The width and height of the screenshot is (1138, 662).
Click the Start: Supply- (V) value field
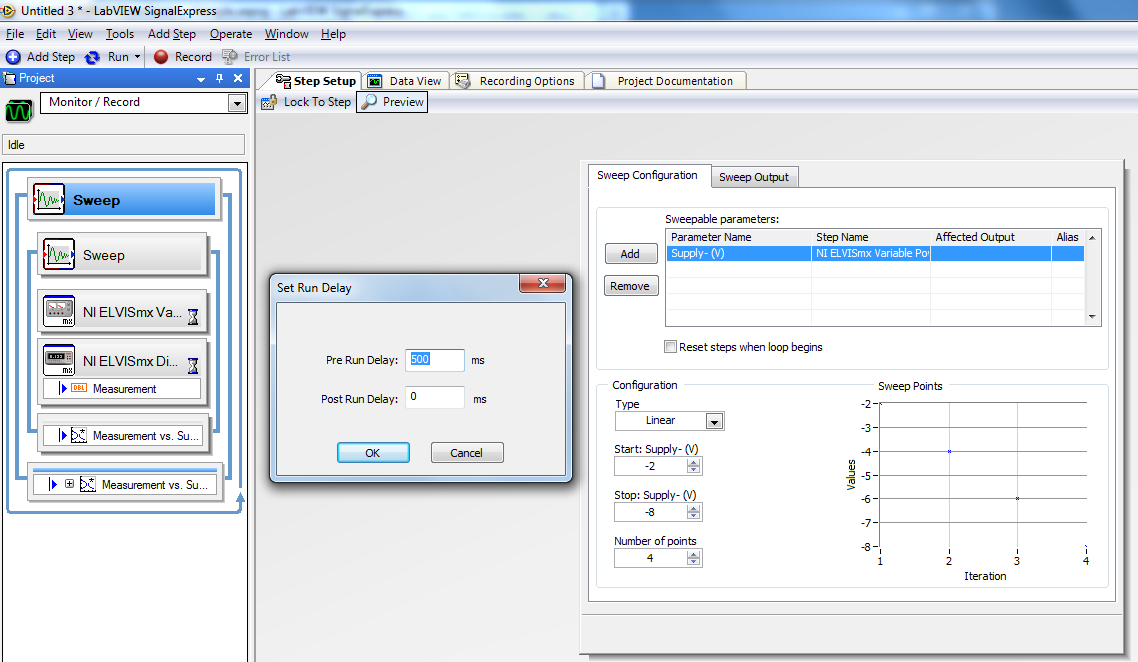pyautogui.click(x=650, y=466)
